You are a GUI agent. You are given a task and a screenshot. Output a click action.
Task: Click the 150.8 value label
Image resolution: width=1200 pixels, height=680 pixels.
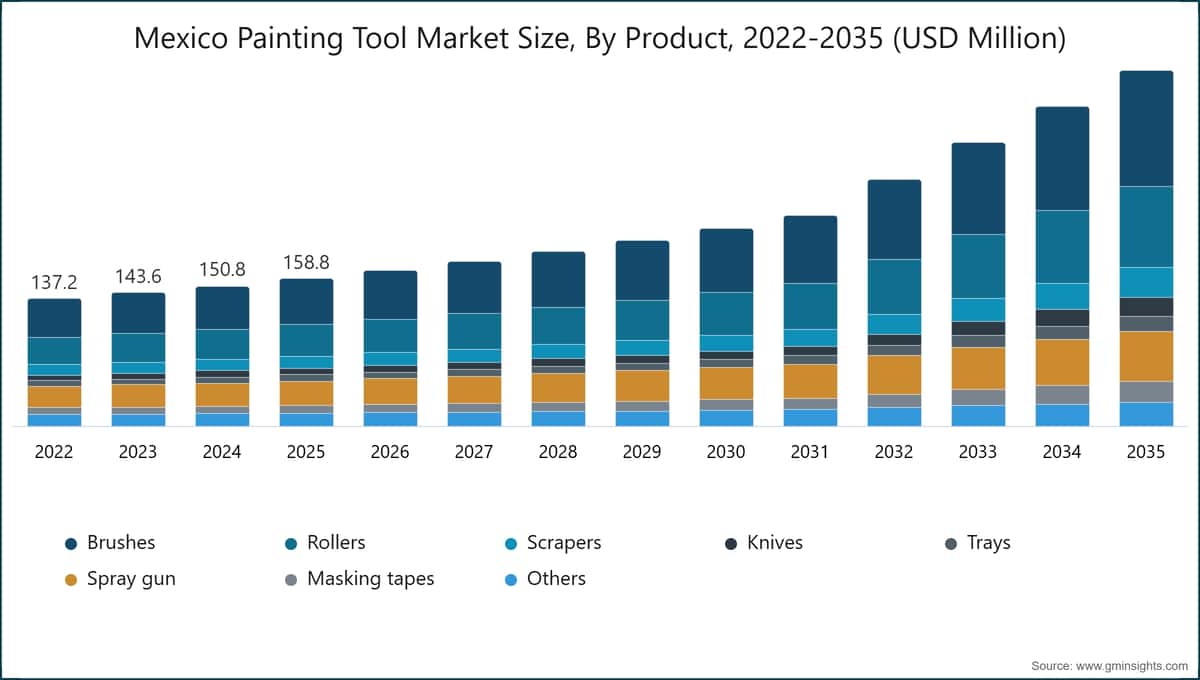(x=222, y=270)
